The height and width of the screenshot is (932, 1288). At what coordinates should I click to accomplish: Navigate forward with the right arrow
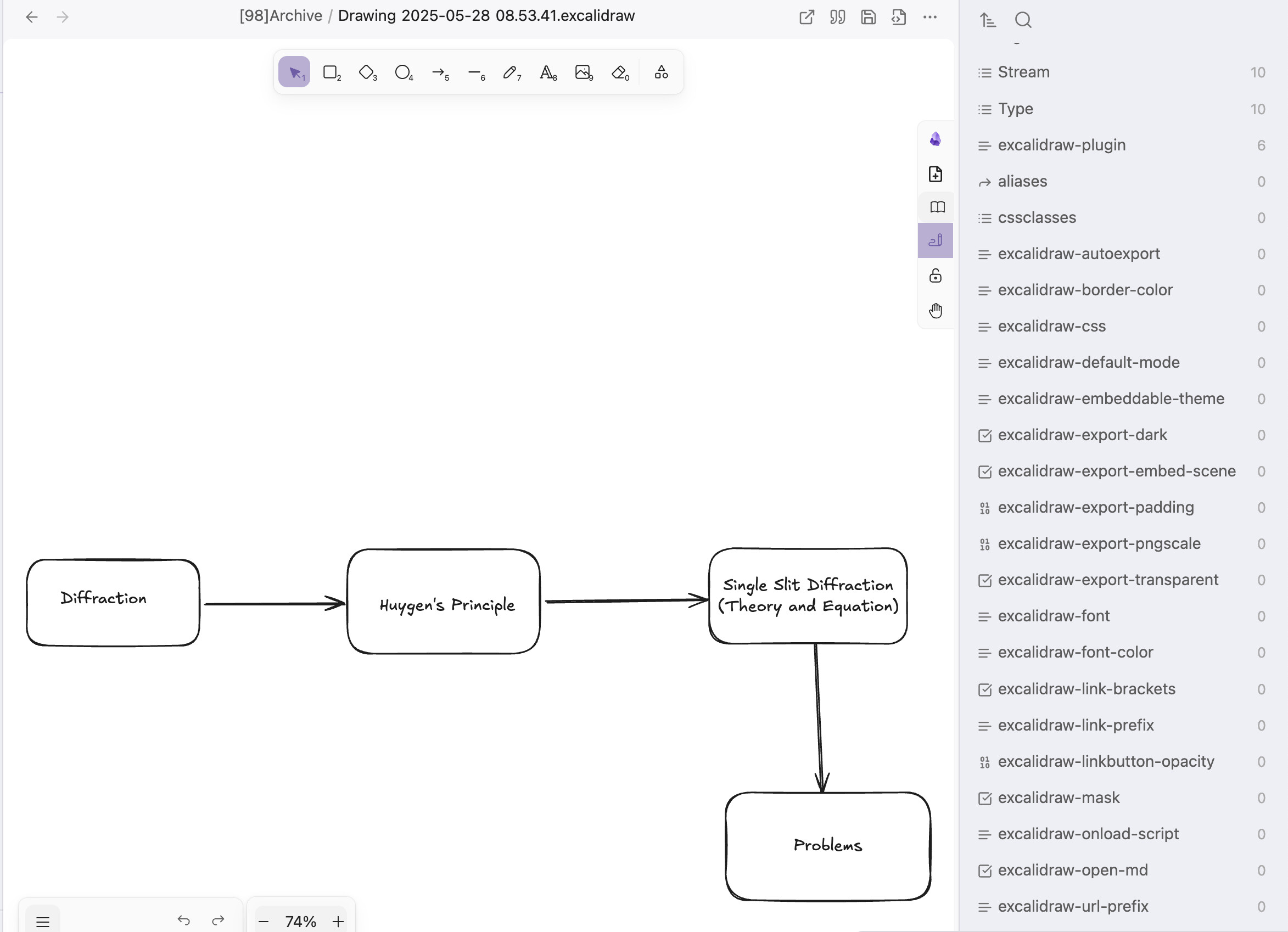63,17
